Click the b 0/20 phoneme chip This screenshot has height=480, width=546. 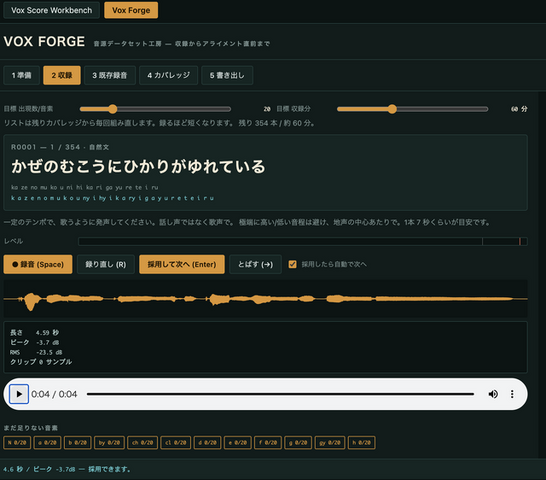78,443
